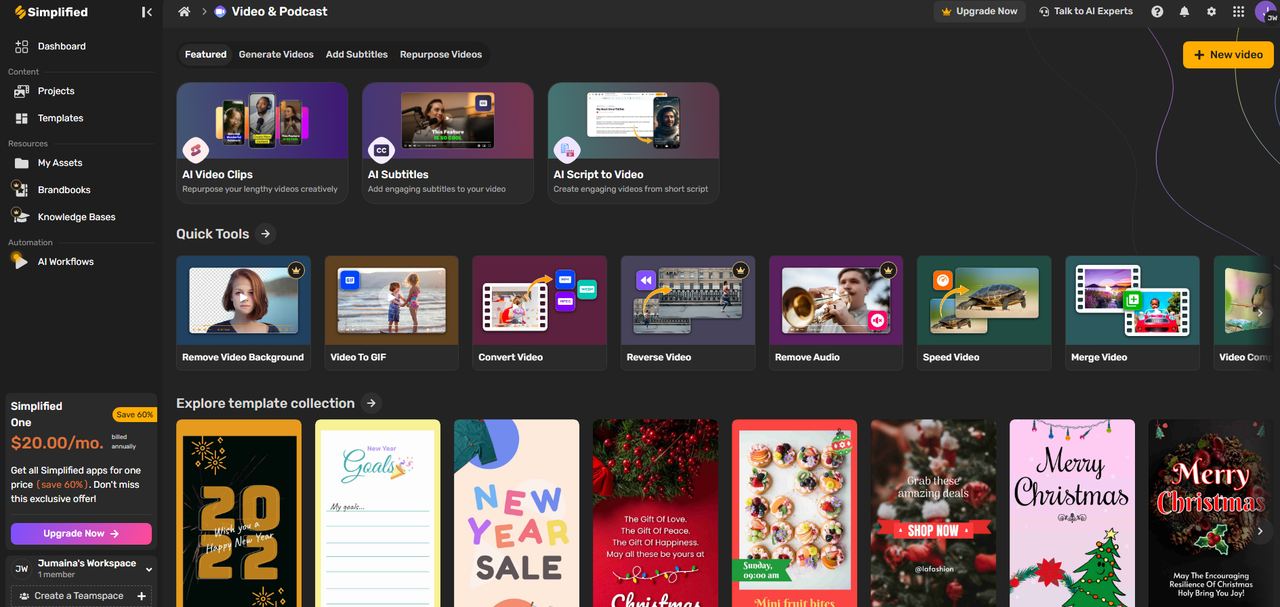Image resolution: width=1280 pixels, height=607 pixels.
Task: Open the Video To GIF tool
Action: point(392,313)
